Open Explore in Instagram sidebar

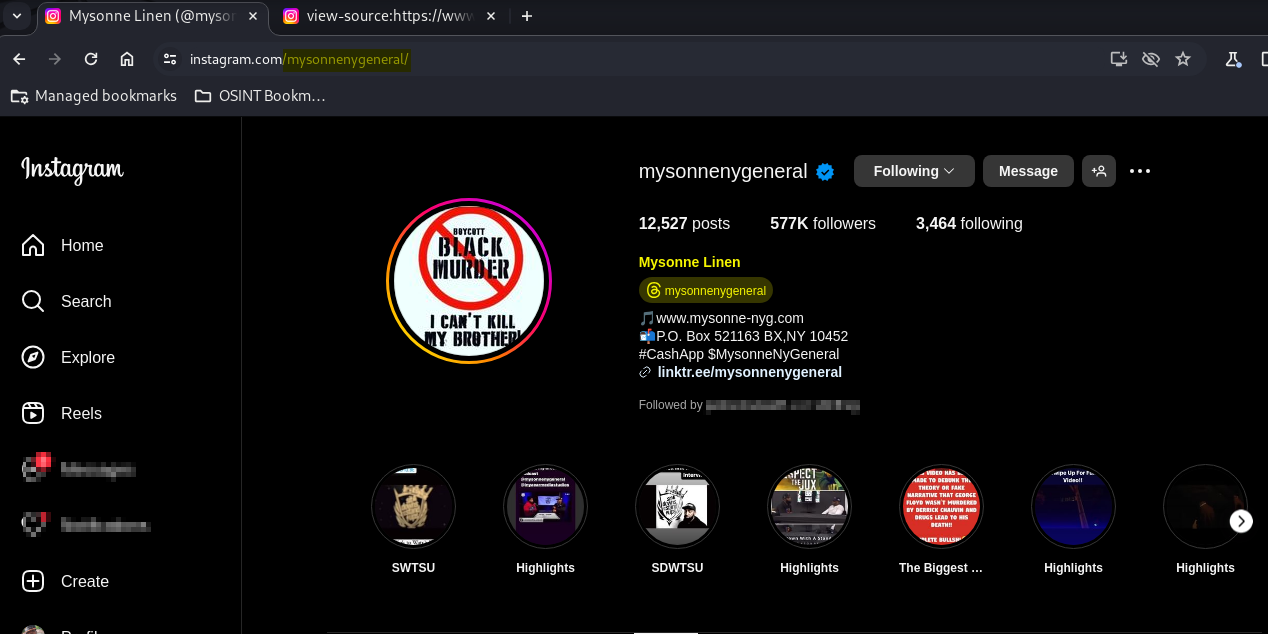pyautogui.click(x=68, y=357)
